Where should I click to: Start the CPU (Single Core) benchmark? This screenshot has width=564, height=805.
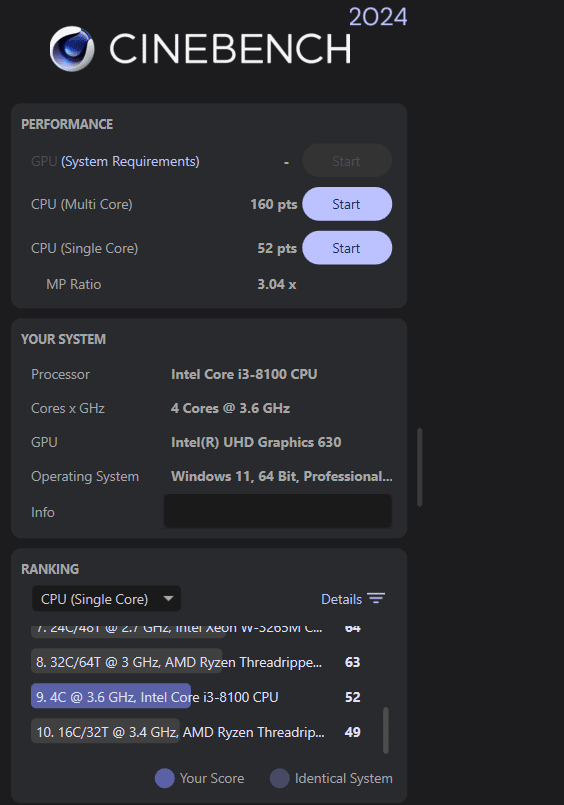coord(347,248)
